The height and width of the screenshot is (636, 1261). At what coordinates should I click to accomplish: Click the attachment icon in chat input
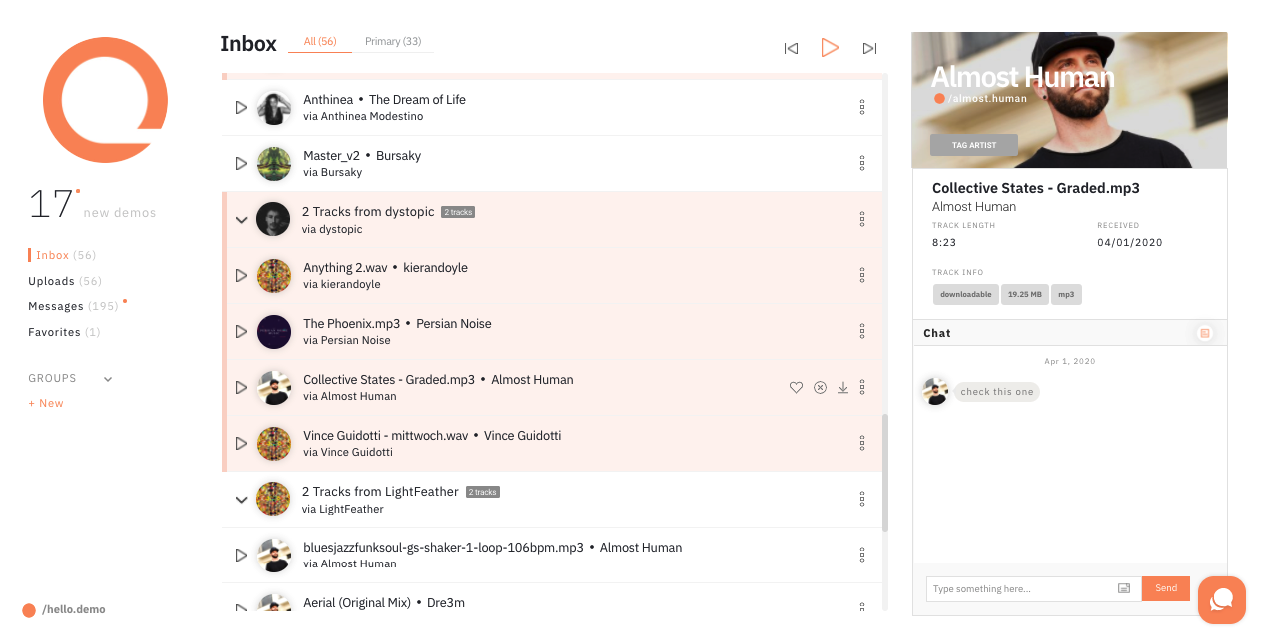click(x=1123, y=588)
